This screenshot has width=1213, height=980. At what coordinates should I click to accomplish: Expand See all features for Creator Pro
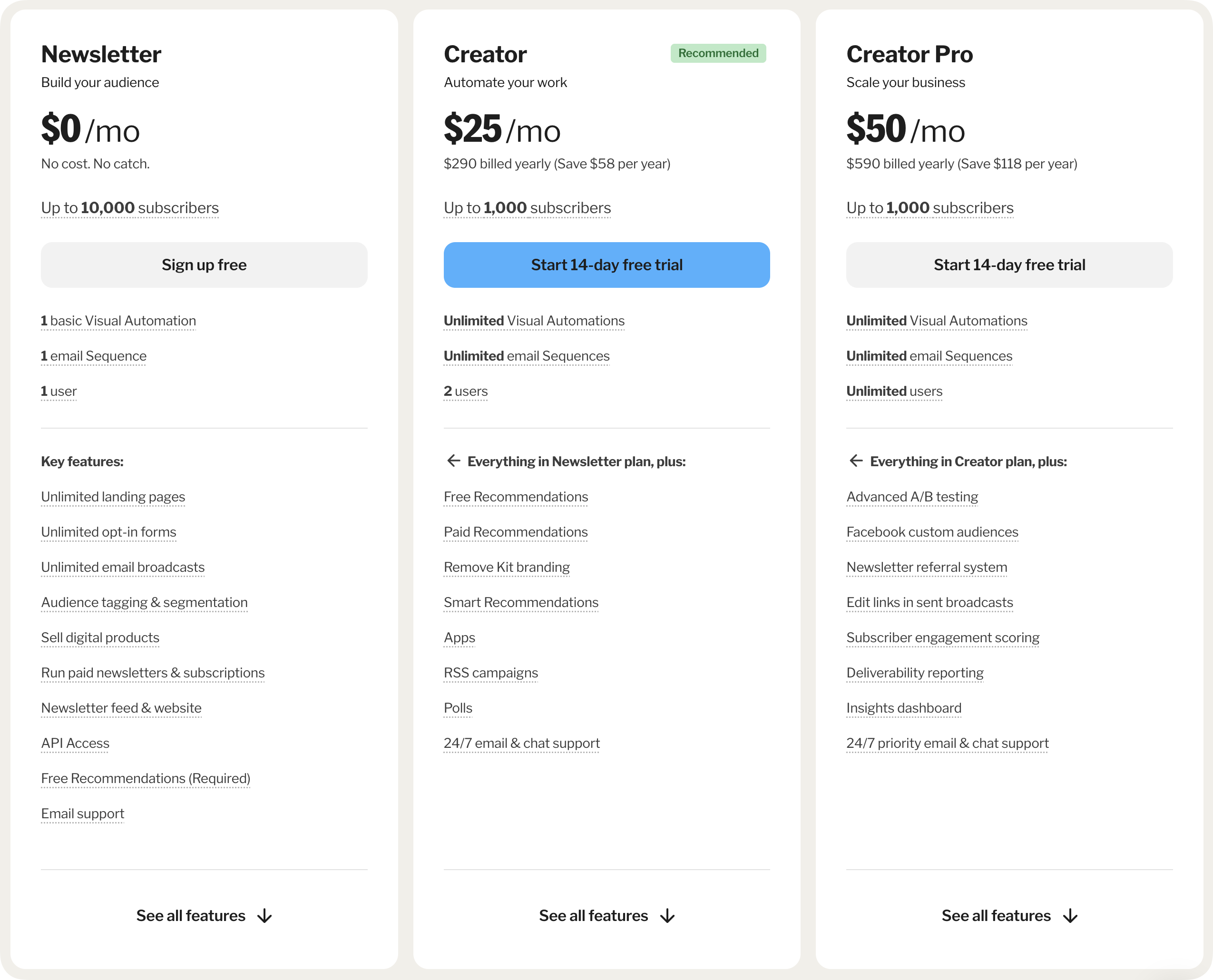[996, 916]
